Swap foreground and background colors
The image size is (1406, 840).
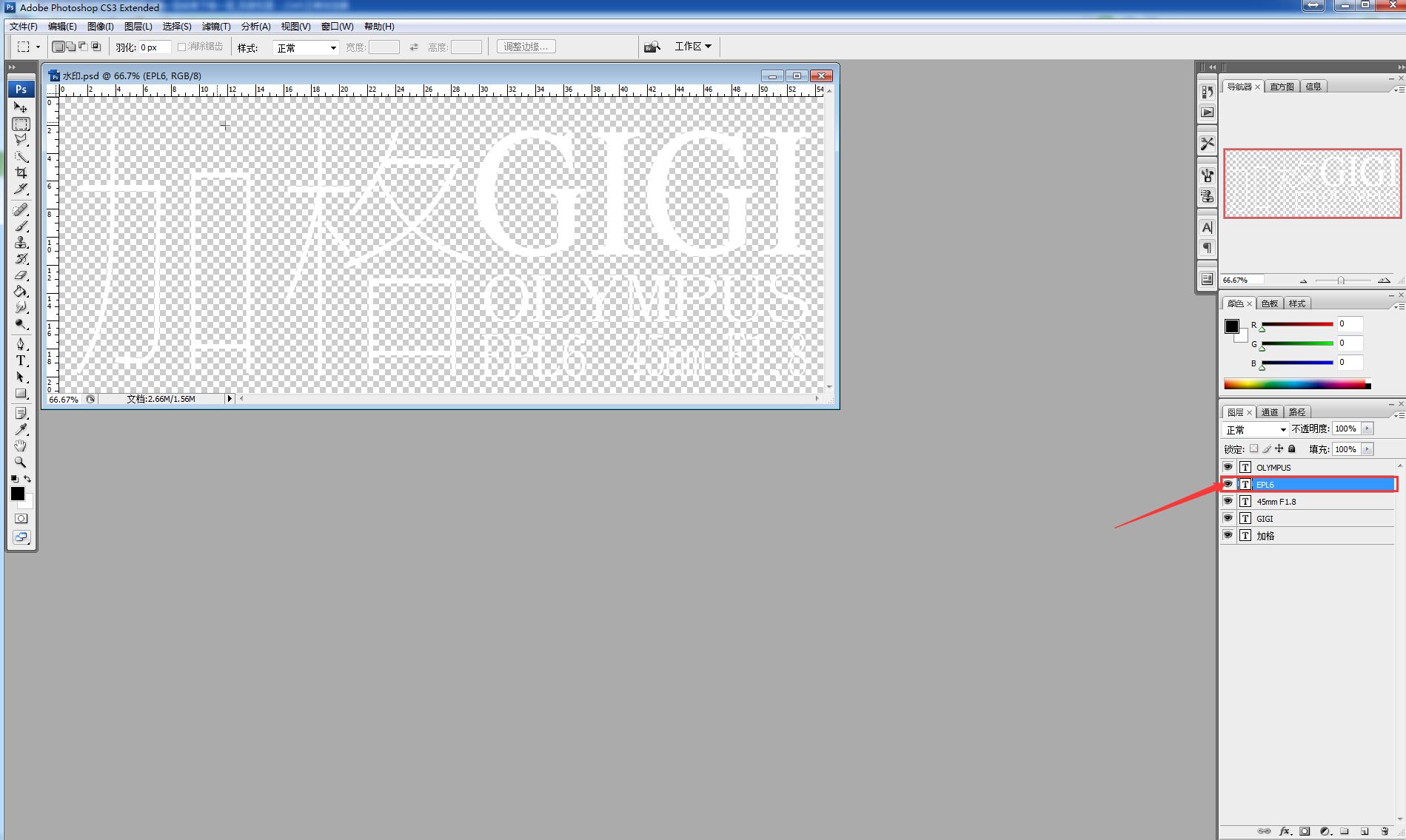pos(27,479)
